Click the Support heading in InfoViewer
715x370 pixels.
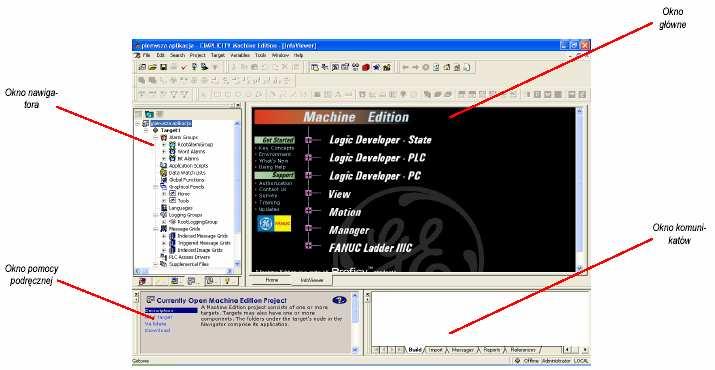point(275,175)
